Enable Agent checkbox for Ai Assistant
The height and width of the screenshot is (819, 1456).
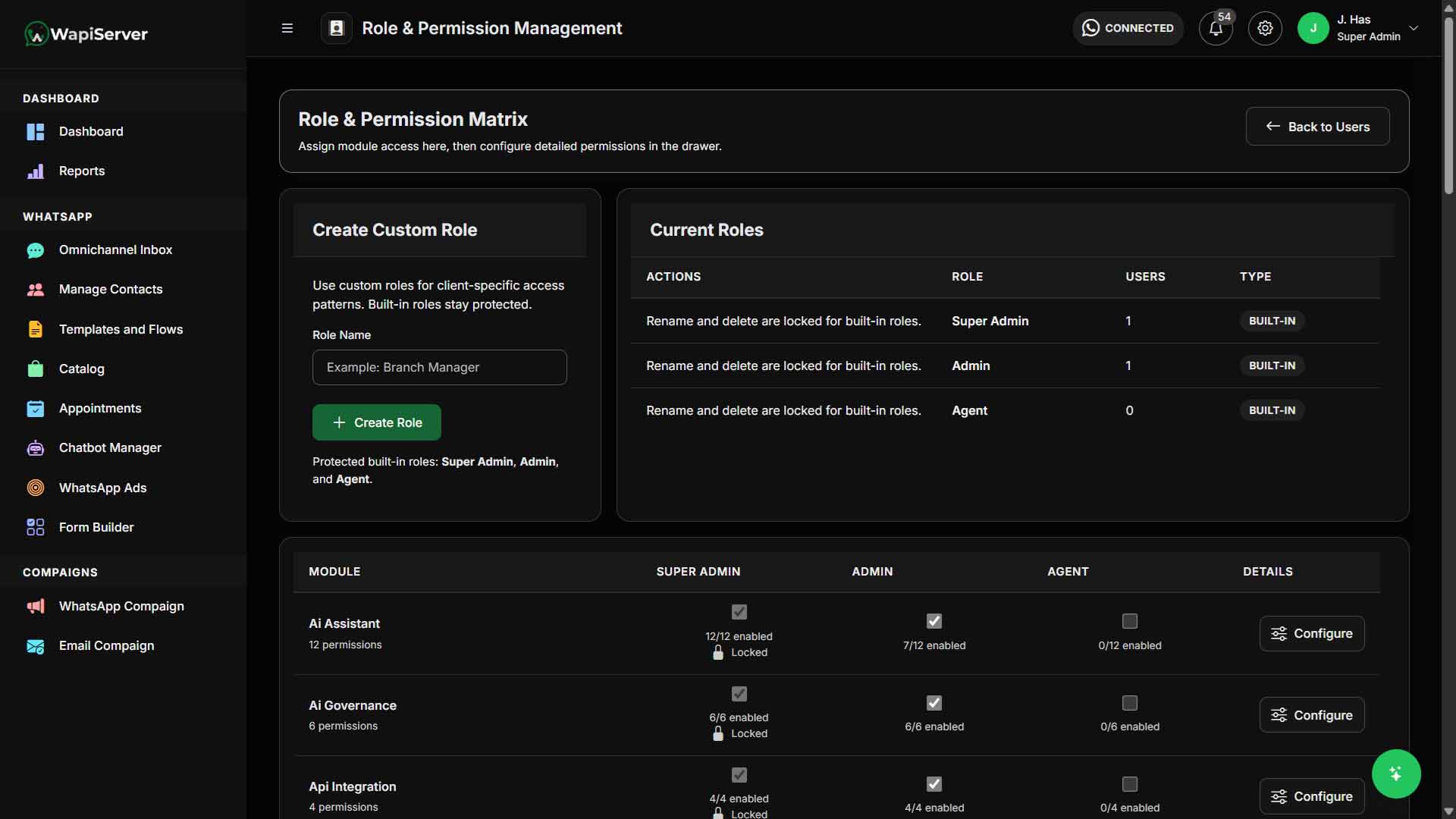pos(1130,621)
